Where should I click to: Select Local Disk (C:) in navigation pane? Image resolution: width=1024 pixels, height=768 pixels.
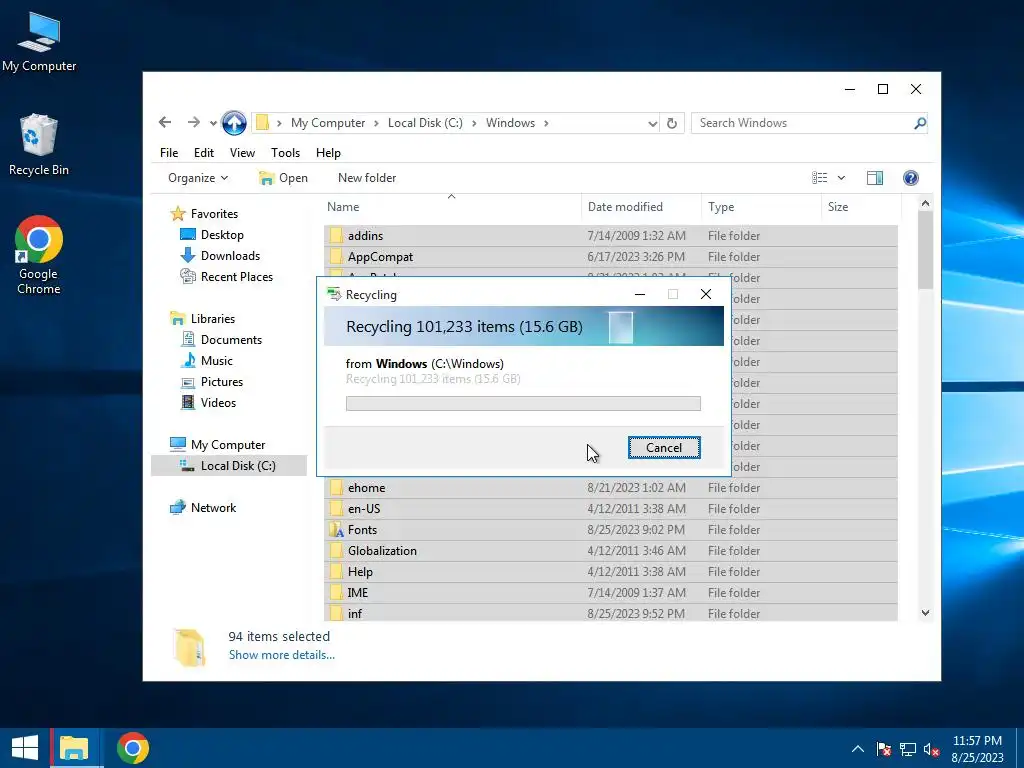pyautogui.click(x=229, y=466)
